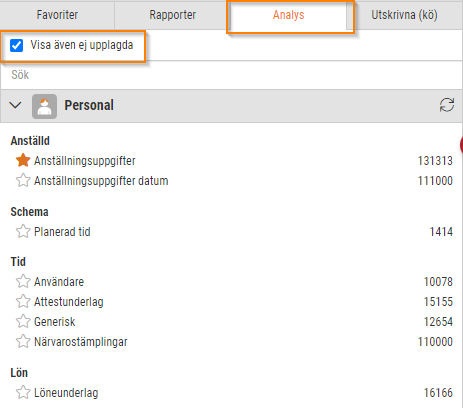Uncheck Visa även ej upplagda checkbox
Image resolution: width=463 pixels, height=408 pixels.
pos(17,45)
